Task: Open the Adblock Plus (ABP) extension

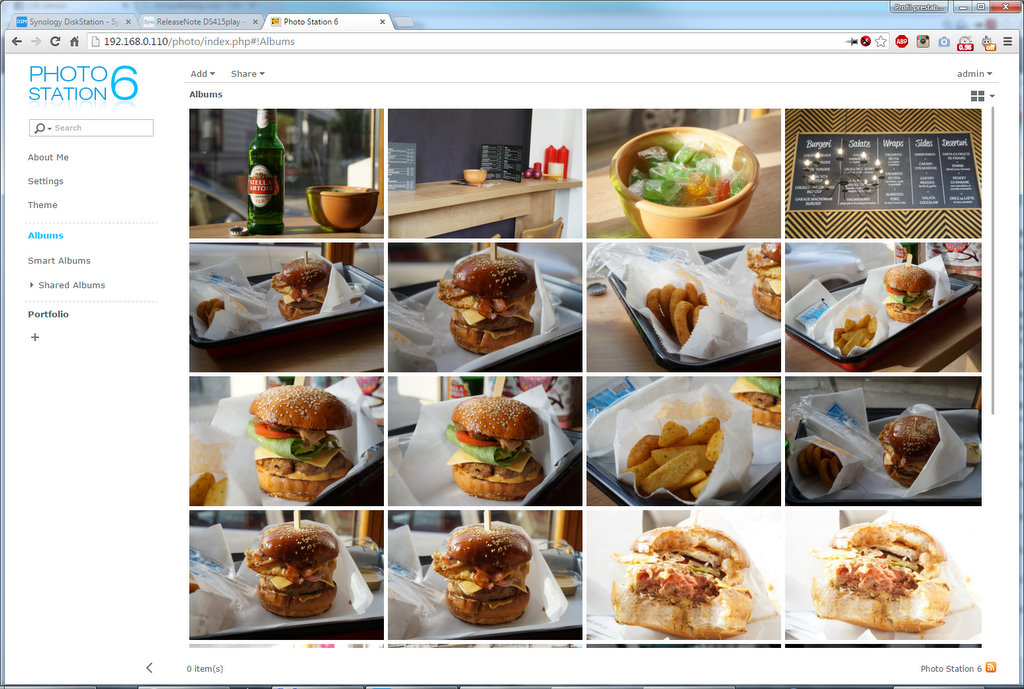Action: [x=902, y=41]
